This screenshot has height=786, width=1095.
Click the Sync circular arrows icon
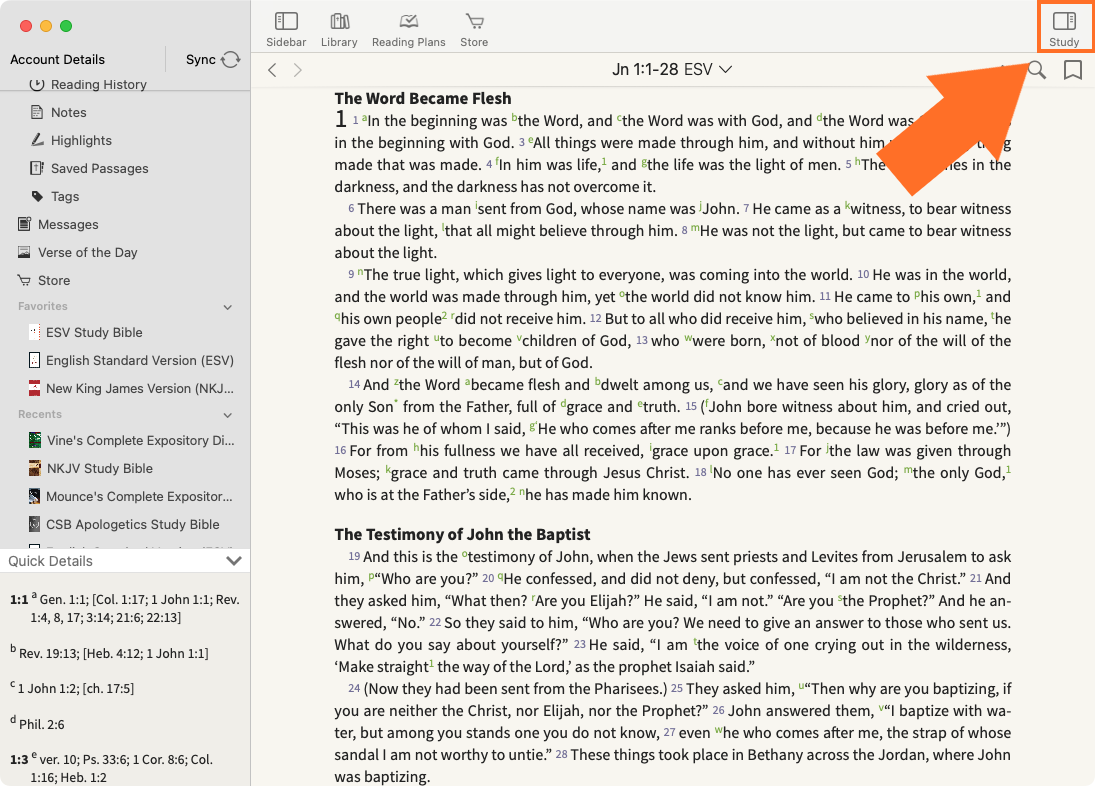pyautogui.click(x=230, y=59)
